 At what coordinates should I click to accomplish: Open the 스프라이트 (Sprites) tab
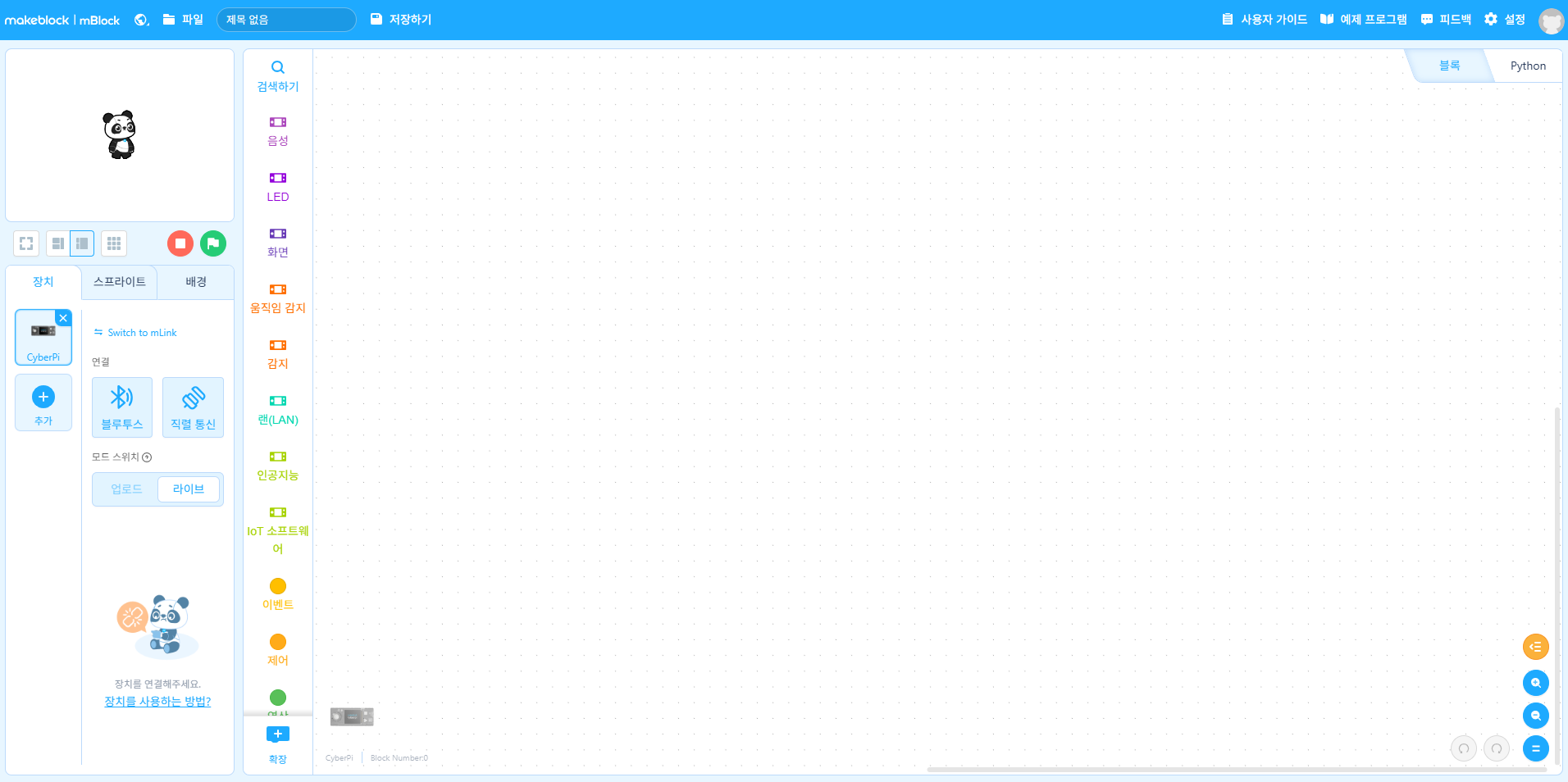[x=120, y=282]
